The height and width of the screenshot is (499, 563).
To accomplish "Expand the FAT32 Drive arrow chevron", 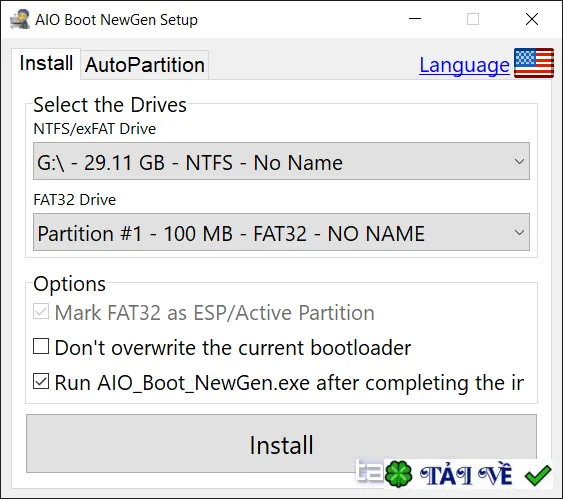I will coord(519,233).
